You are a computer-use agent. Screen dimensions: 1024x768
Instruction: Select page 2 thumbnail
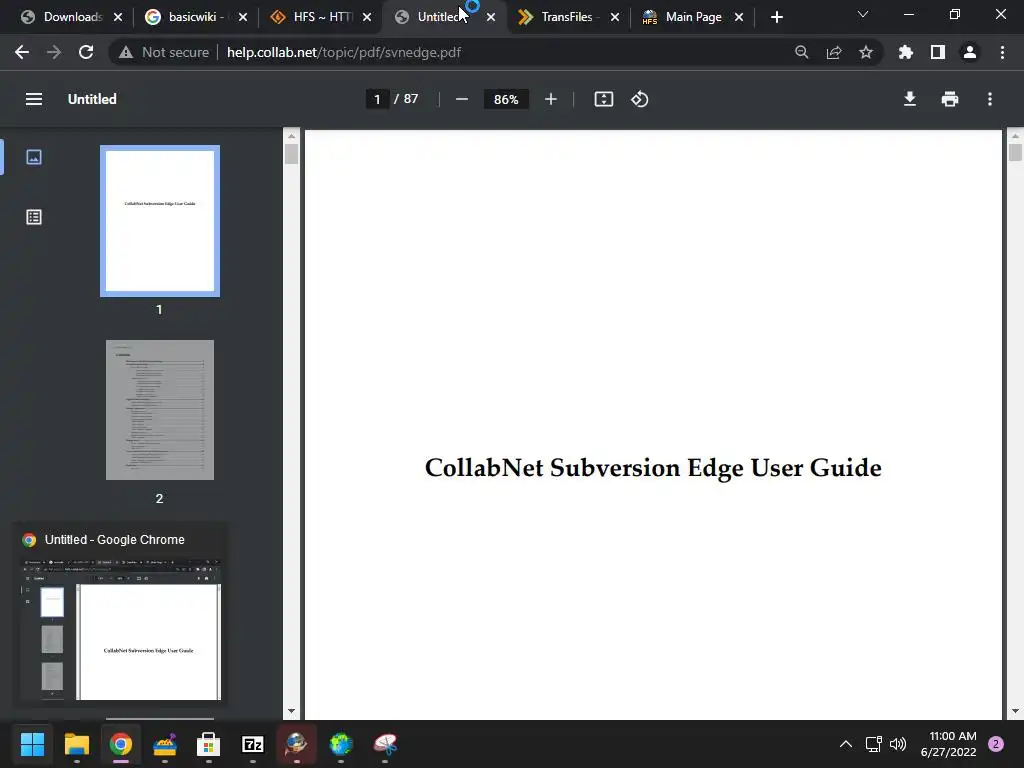(x=160, y=410)
